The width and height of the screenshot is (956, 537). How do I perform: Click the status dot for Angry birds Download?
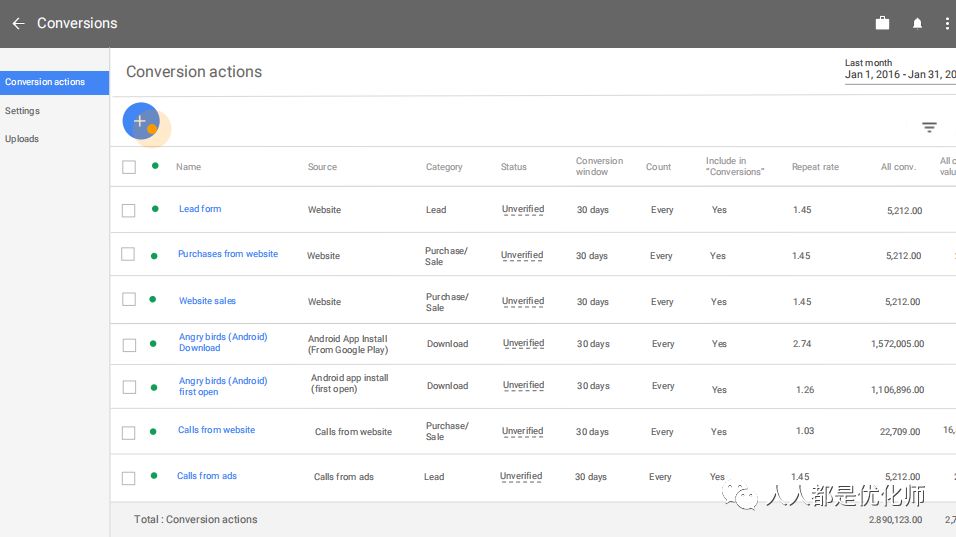153,344
